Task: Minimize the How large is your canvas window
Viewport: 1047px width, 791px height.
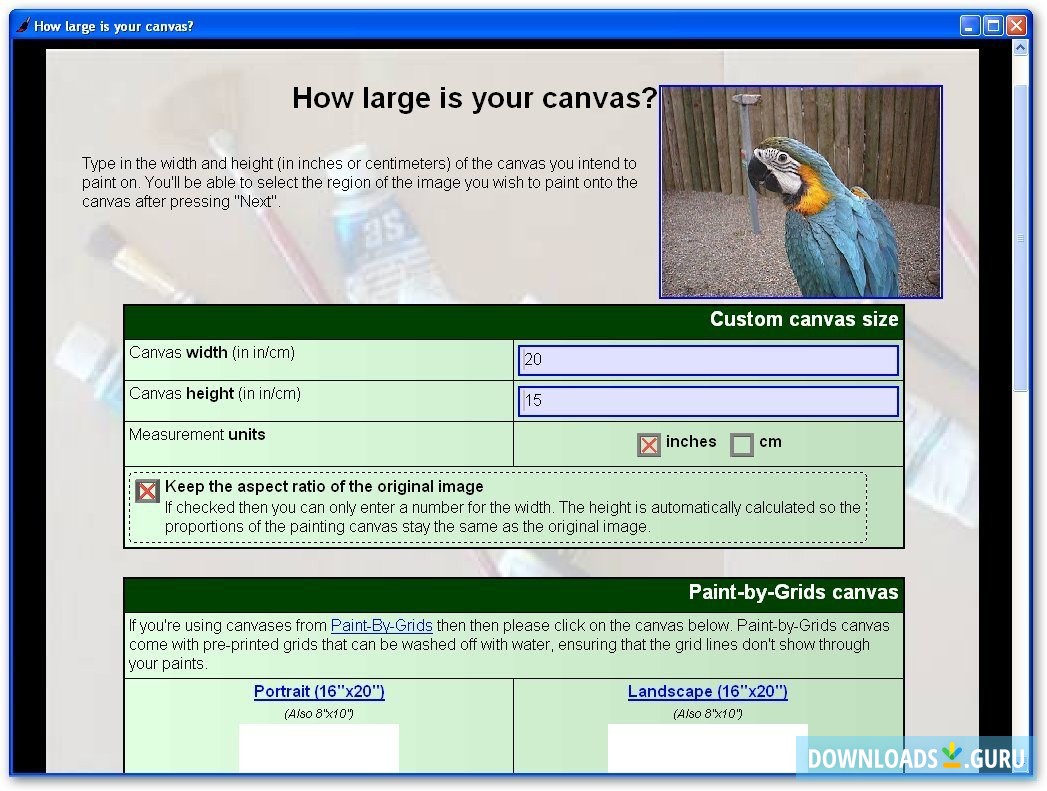Action: [x=970, y=25]
